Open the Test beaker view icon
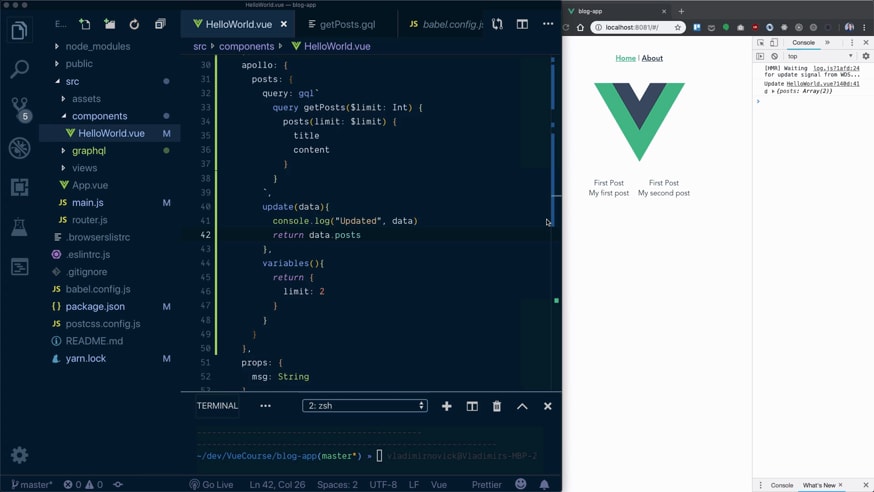 19,227
